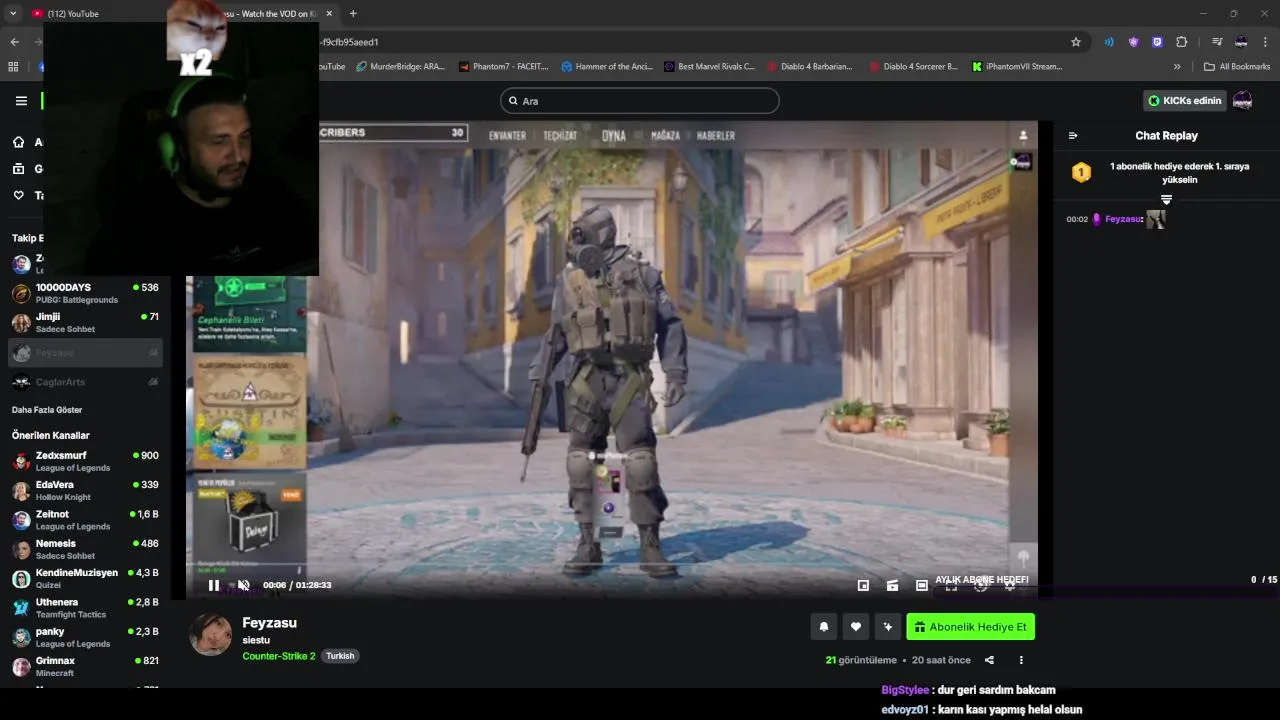The width and height of the screenshot is (1280, 720).
Task: Open Diablo 4 Barbarian bookmark
Action: 811,67
